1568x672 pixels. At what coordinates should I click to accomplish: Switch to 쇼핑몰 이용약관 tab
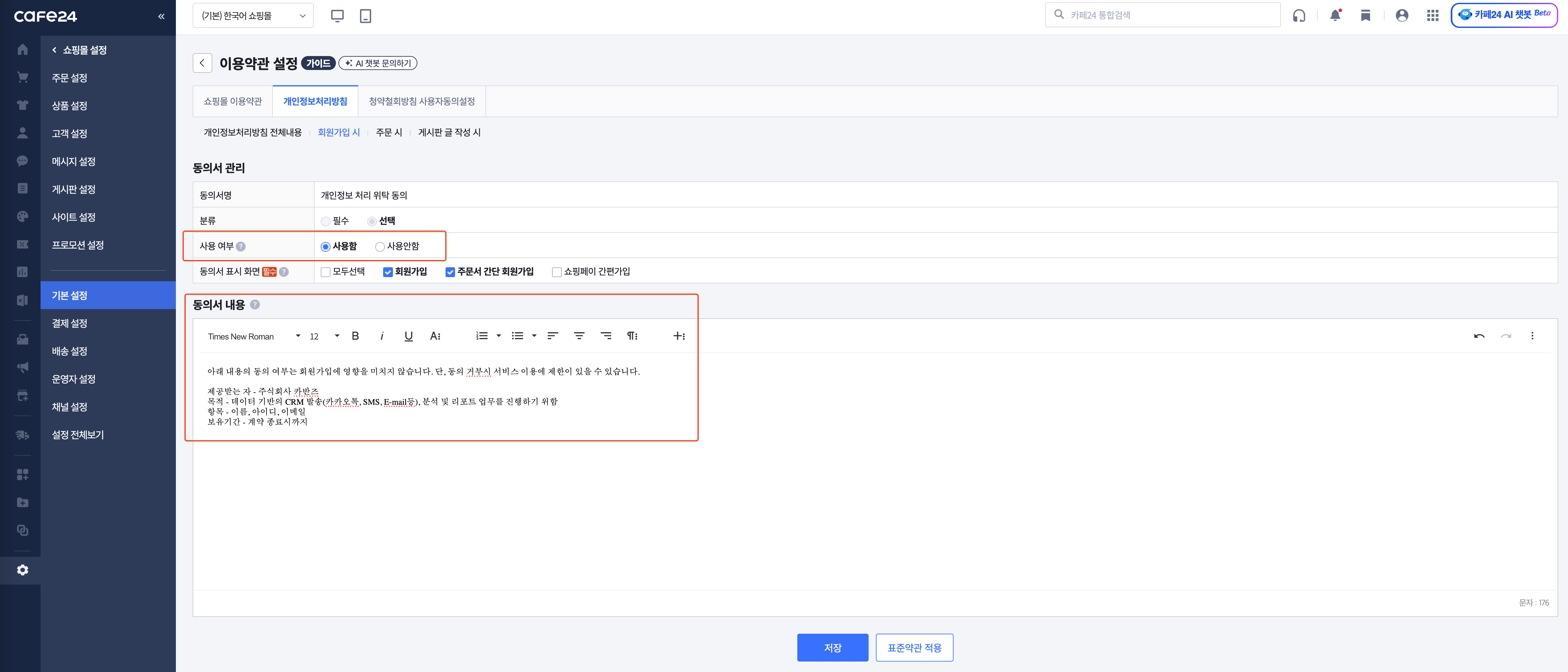point(233,102)
